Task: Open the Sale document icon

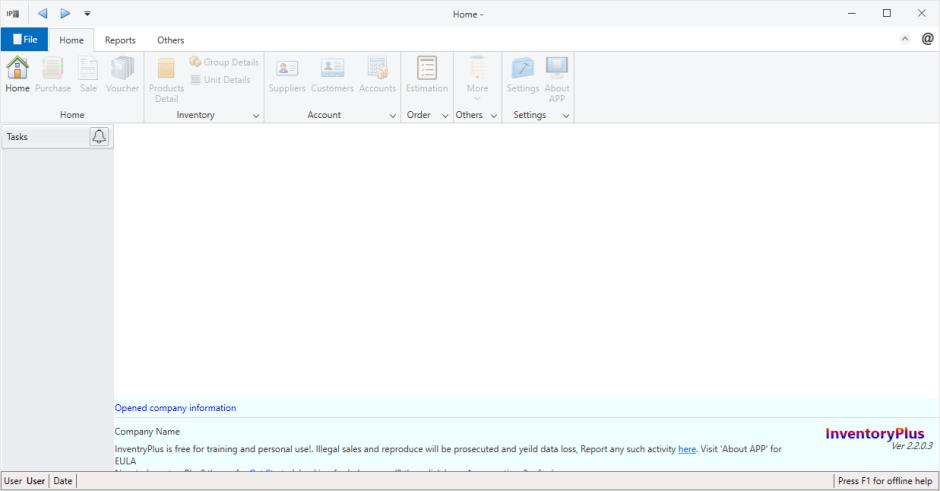Action: [x=88, y=75]
